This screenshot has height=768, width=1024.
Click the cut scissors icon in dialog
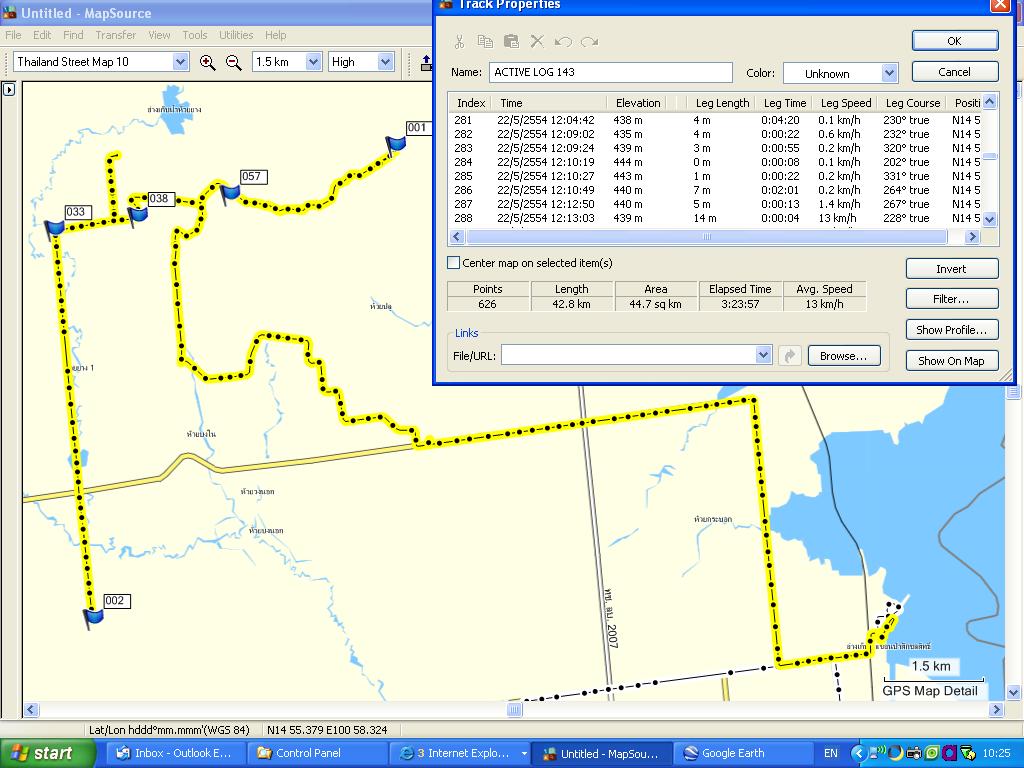[x=459, y=42]
